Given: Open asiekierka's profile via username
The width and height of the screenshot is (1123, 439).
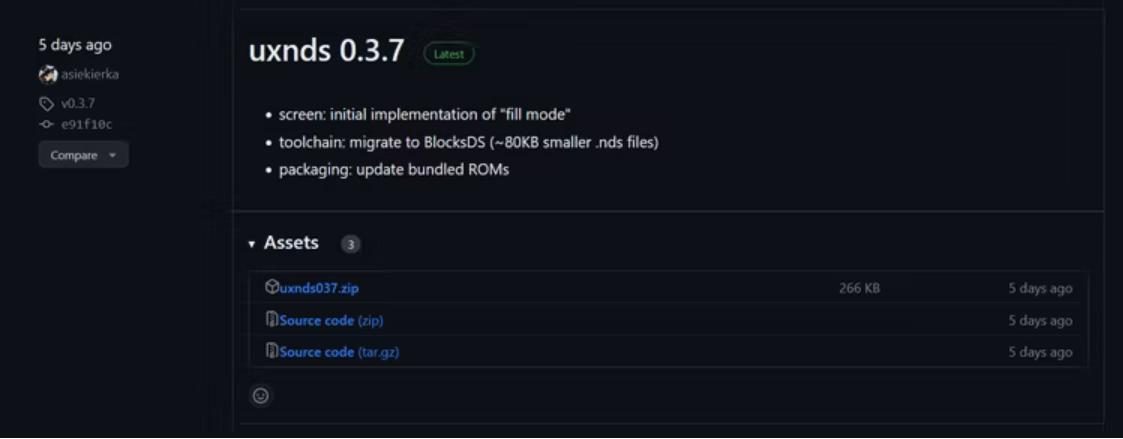Looking at the screenshot, I should [x=90, y=74].
